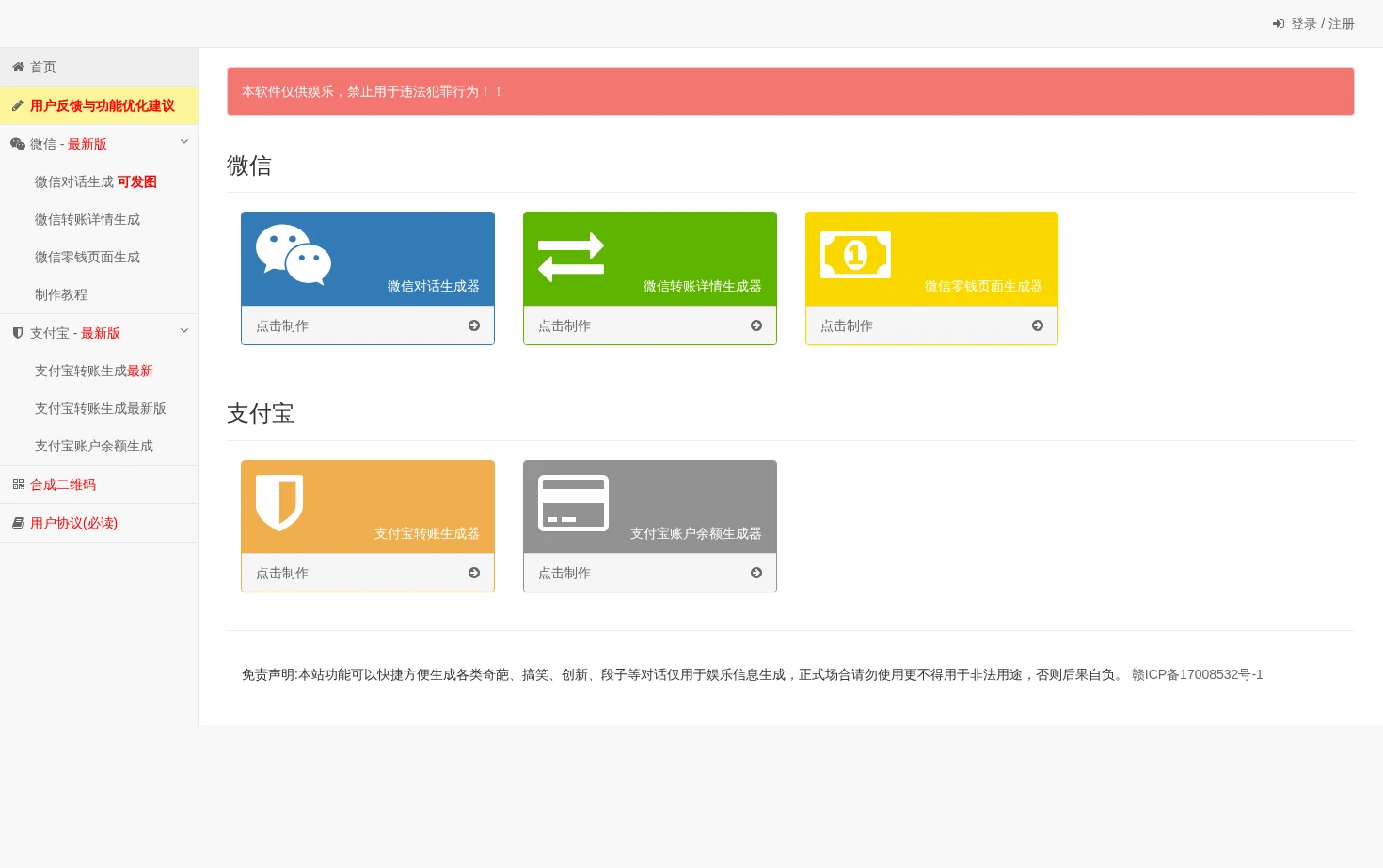This screenshot has height=868, width=1383.
Task: Open 用户协议(必读) in the sidebar
Action: (x=99, y=523)
